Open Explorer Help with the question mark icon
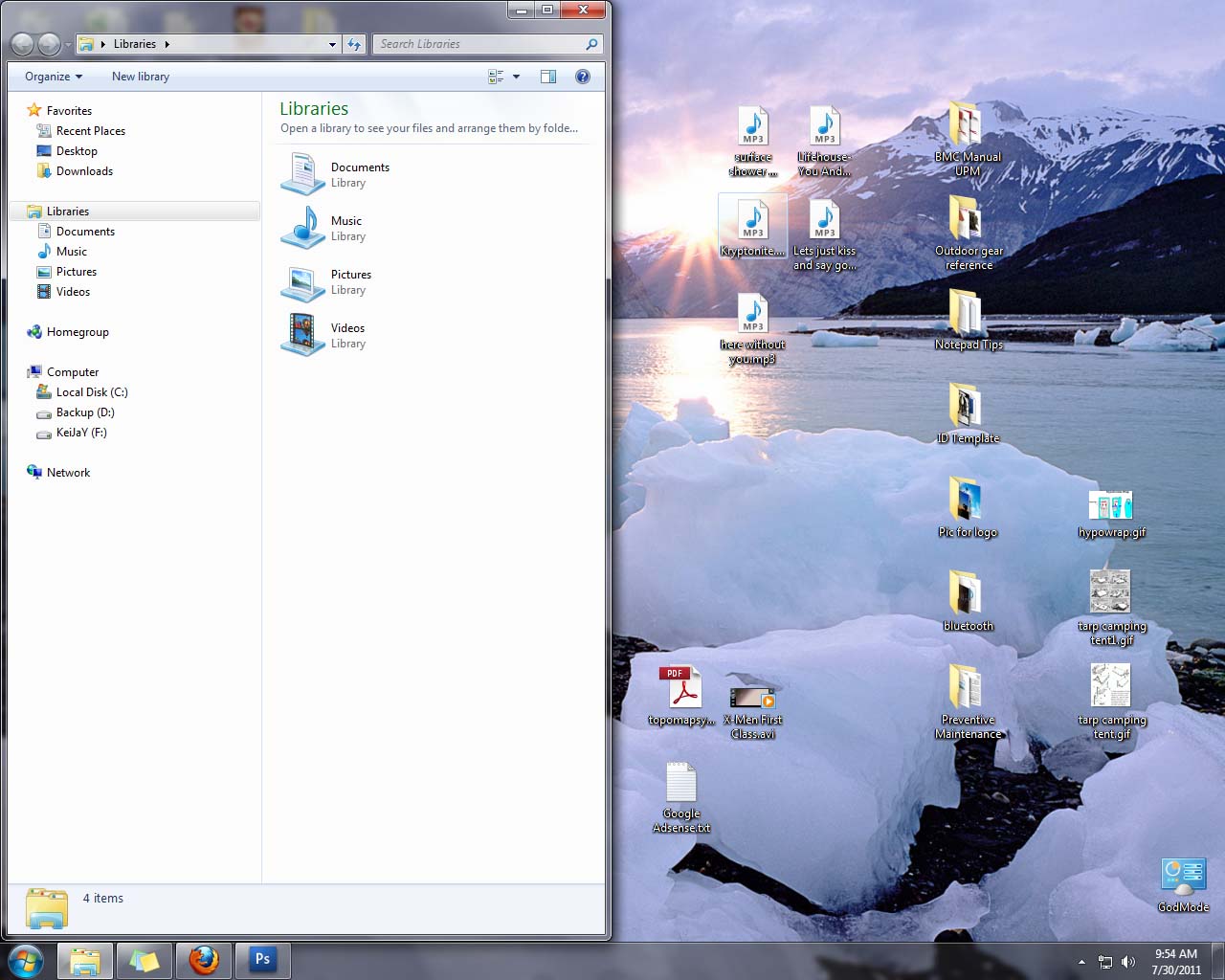The width and height of the screenshot is (1225, 980). coord(583,77)
